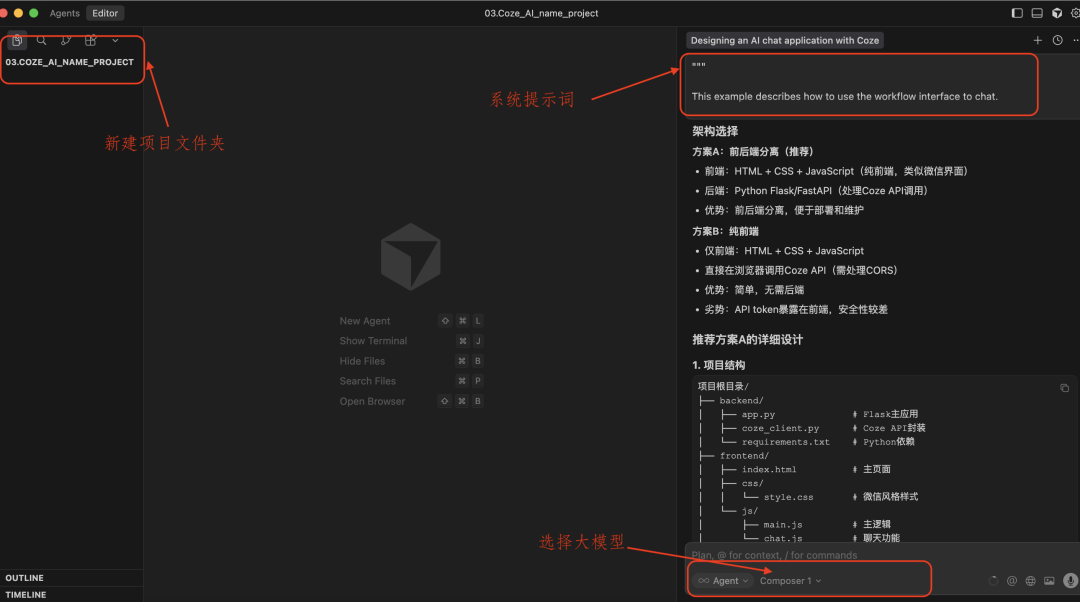Click the Search Files shortcut row
The height and width of the screenshot is (602, 1080).
click(411, 381)
